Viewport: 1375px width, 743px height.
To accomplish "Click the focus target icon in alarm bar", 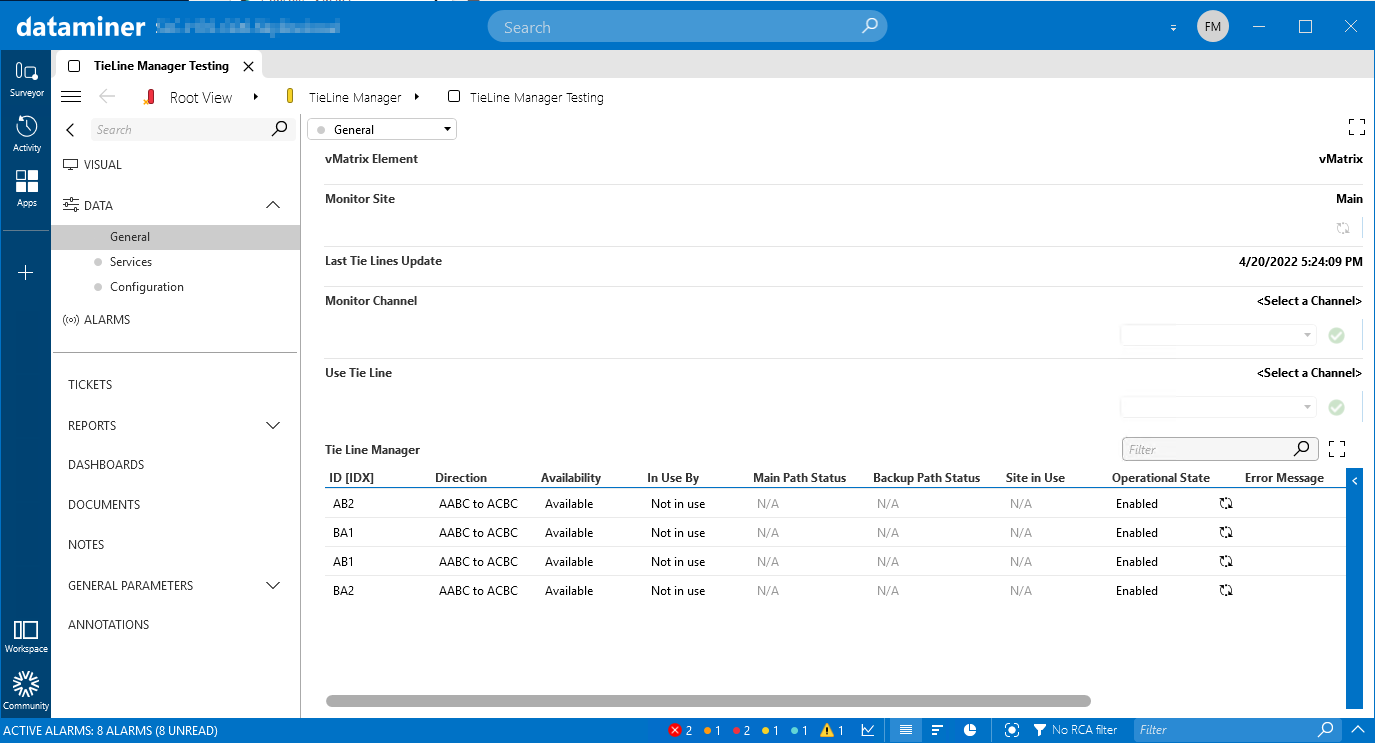I will [x=1012, y=730].
